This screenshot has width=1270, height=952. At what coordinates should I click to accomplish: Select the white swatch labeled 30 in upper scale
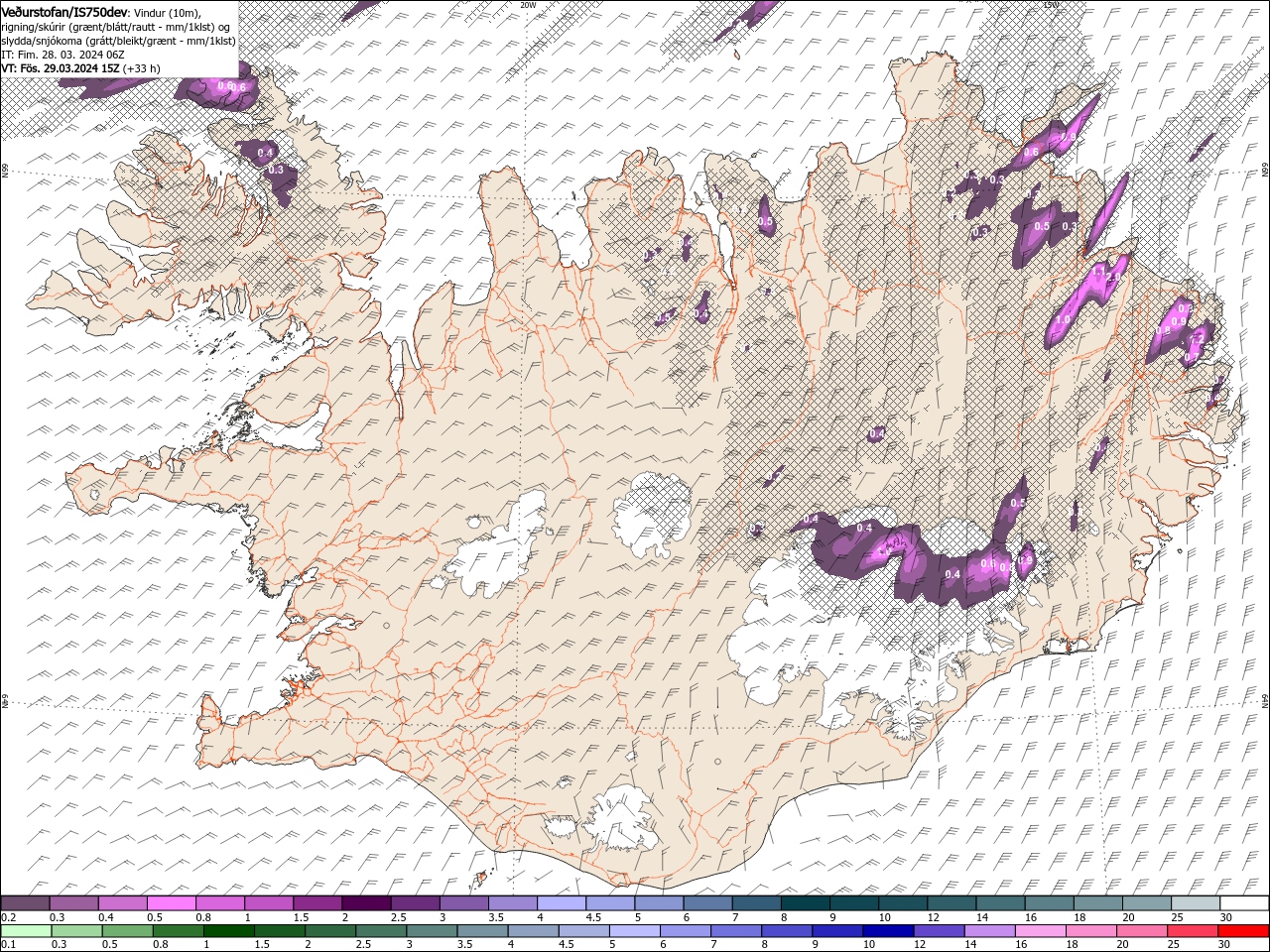1244,903
